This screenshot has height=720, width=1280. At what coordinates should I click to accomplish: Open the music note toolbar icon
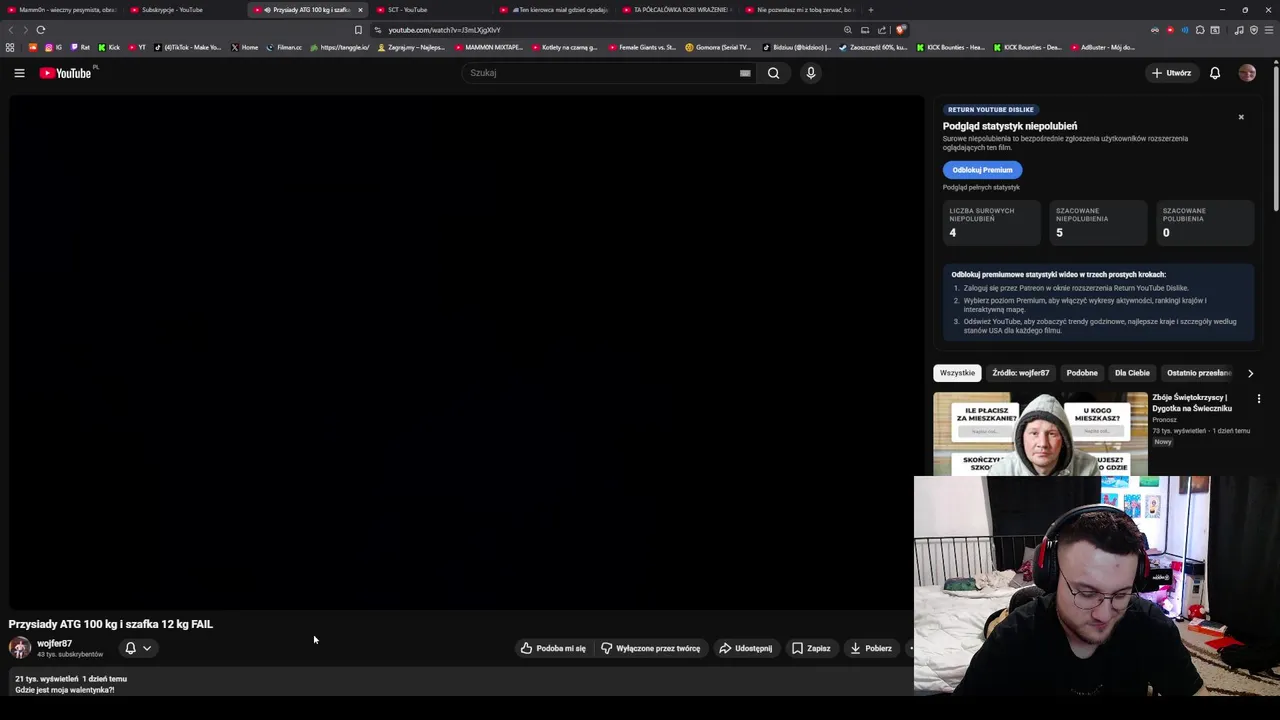(x=1239, y=30)
